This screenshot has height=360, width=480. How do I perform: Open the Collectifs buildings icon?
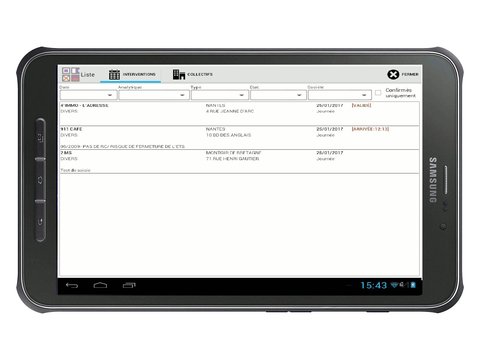point(179,74)
